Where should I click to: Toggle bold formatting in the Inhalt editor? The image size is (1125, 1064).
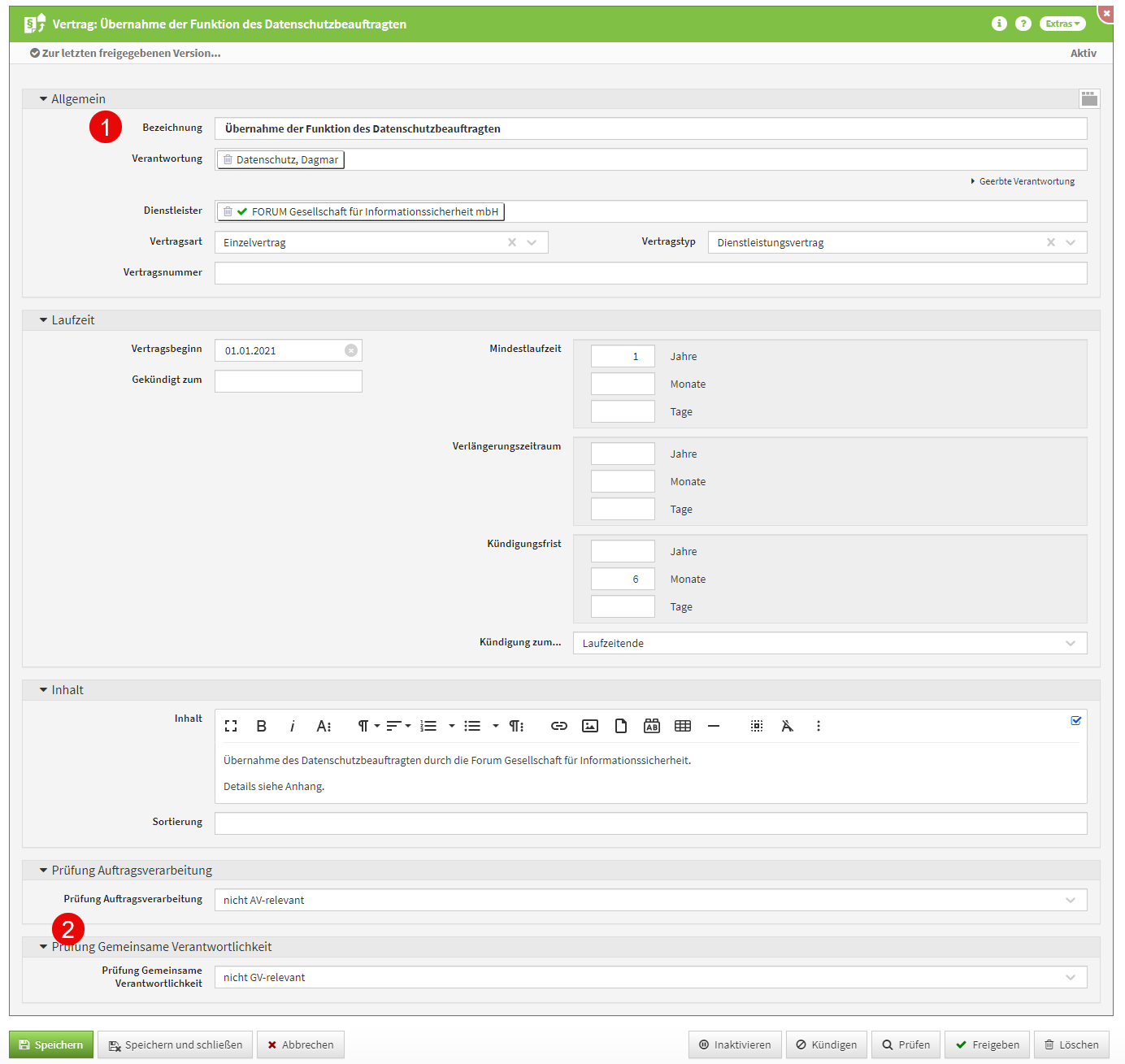tap(261, 726)
